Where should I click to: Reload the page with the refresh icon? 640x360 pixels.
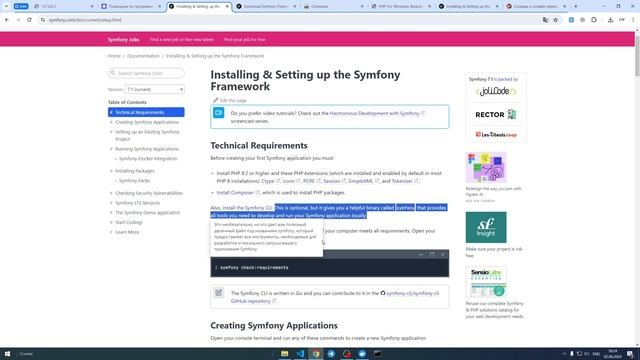[x=29, y=20]
